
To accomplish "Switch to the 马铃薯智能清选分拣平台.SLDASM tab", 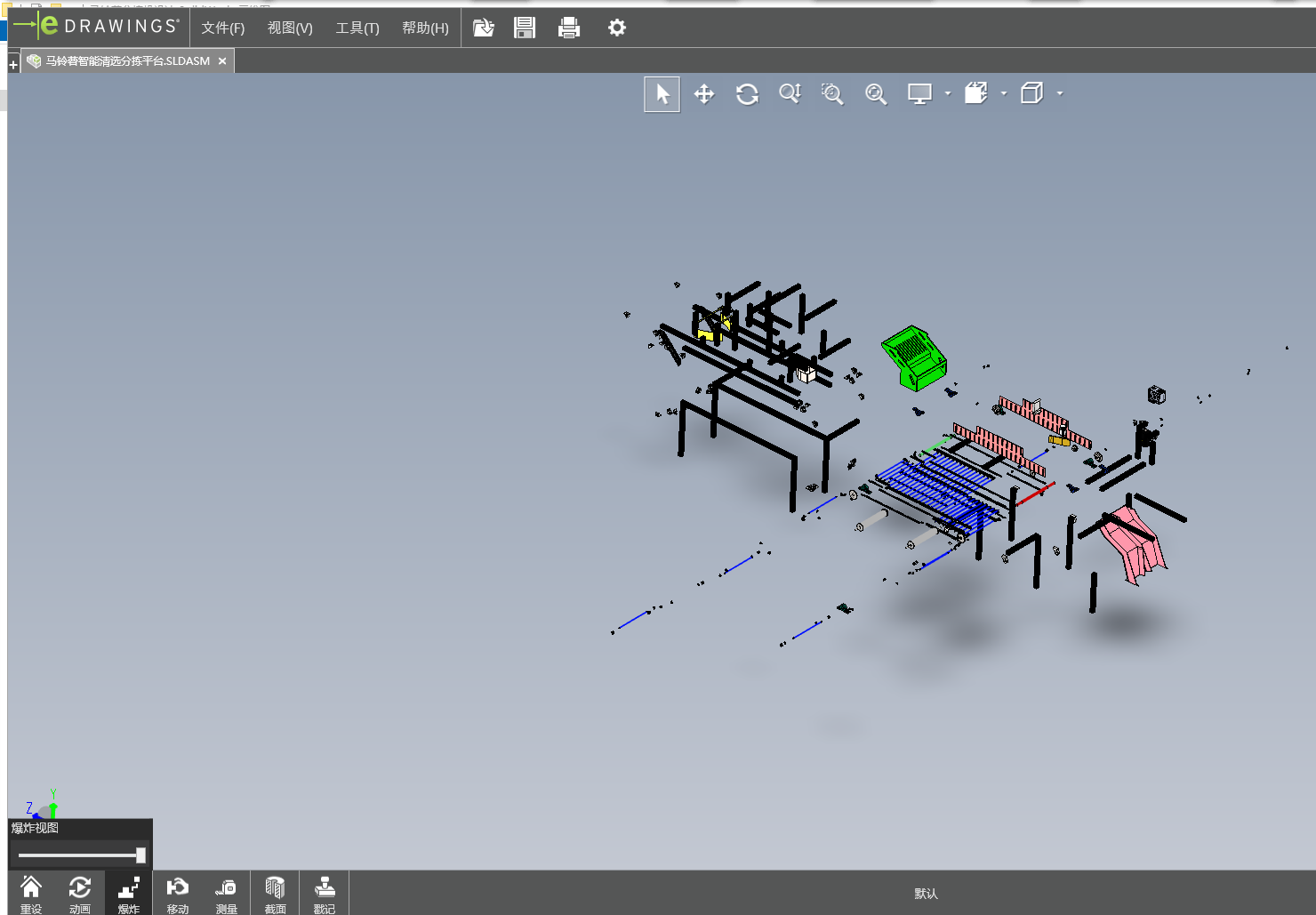I will point(127,61).
